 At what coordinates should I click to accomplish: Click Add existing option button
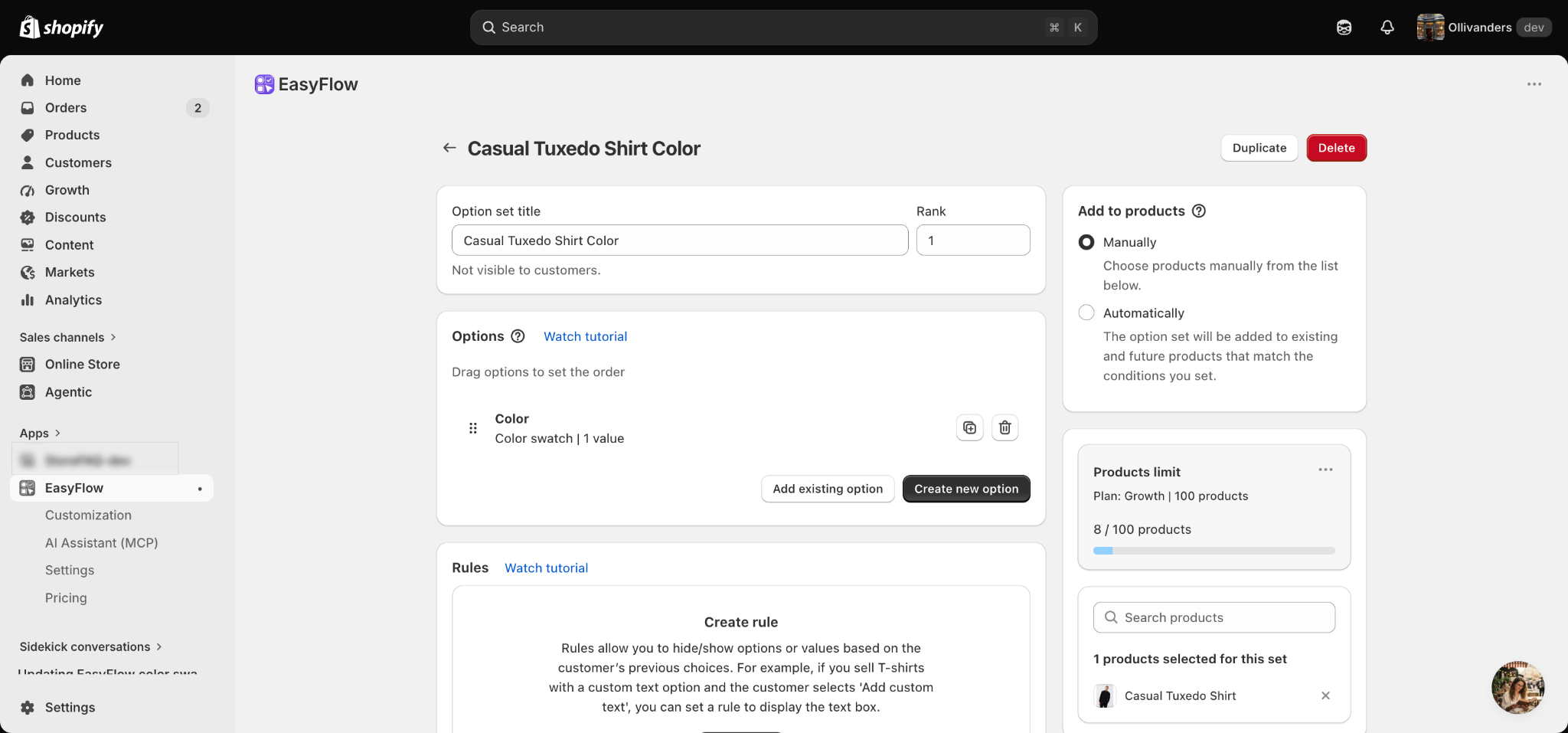(x=828, y=489)
